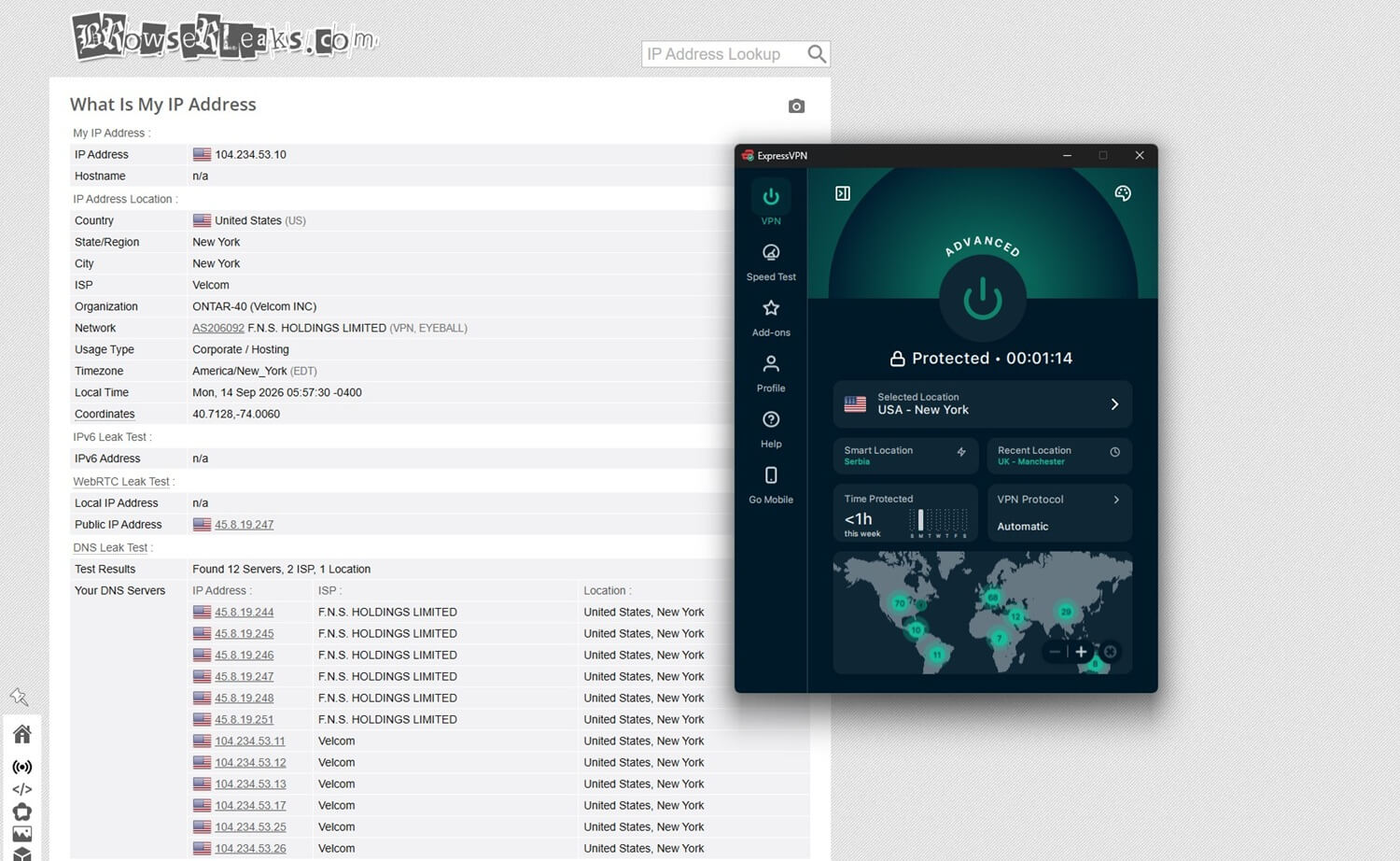Click the Time Protected weekly card

[905, 513]
